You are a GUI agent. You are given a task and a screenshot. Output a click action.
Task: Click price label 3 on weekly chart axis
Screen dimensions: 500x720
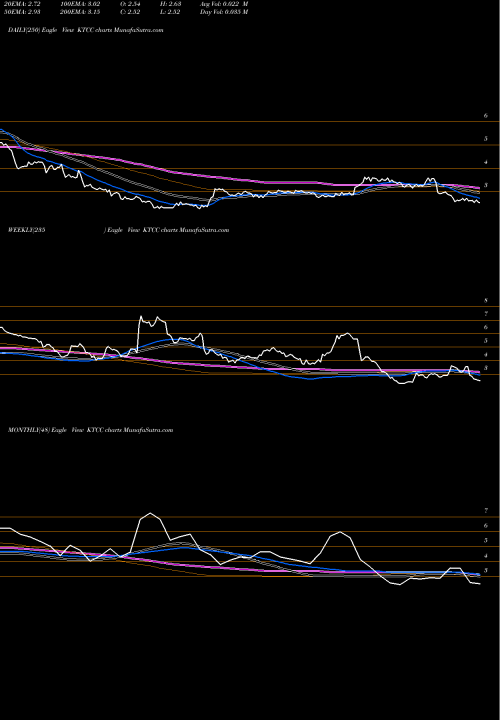[x=486, y=368]
